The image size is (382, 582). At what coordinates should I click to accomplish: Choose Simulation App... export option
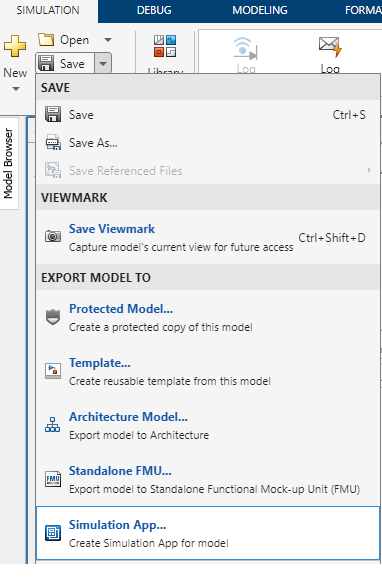[x=208, y=533]
